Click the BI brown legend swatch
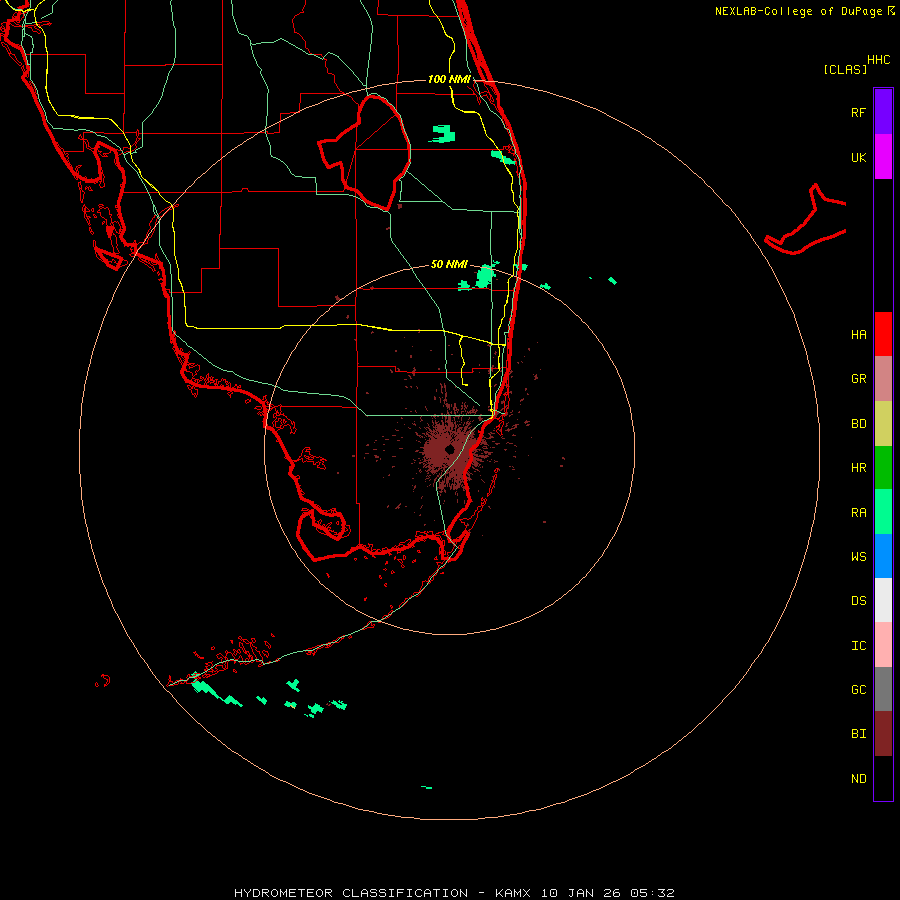This screenshot has width=900, height=900. (883, 734)
